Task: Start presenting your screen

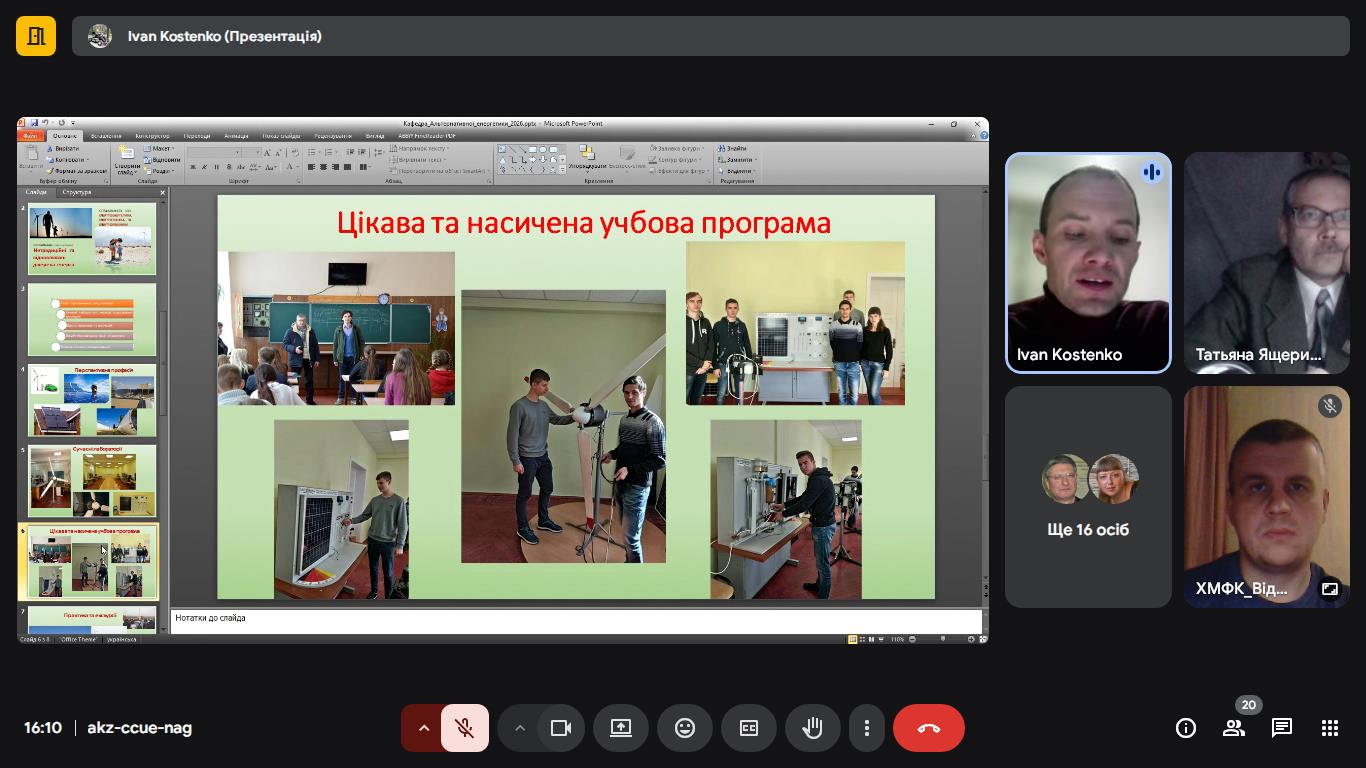Action: coord(621,728)
